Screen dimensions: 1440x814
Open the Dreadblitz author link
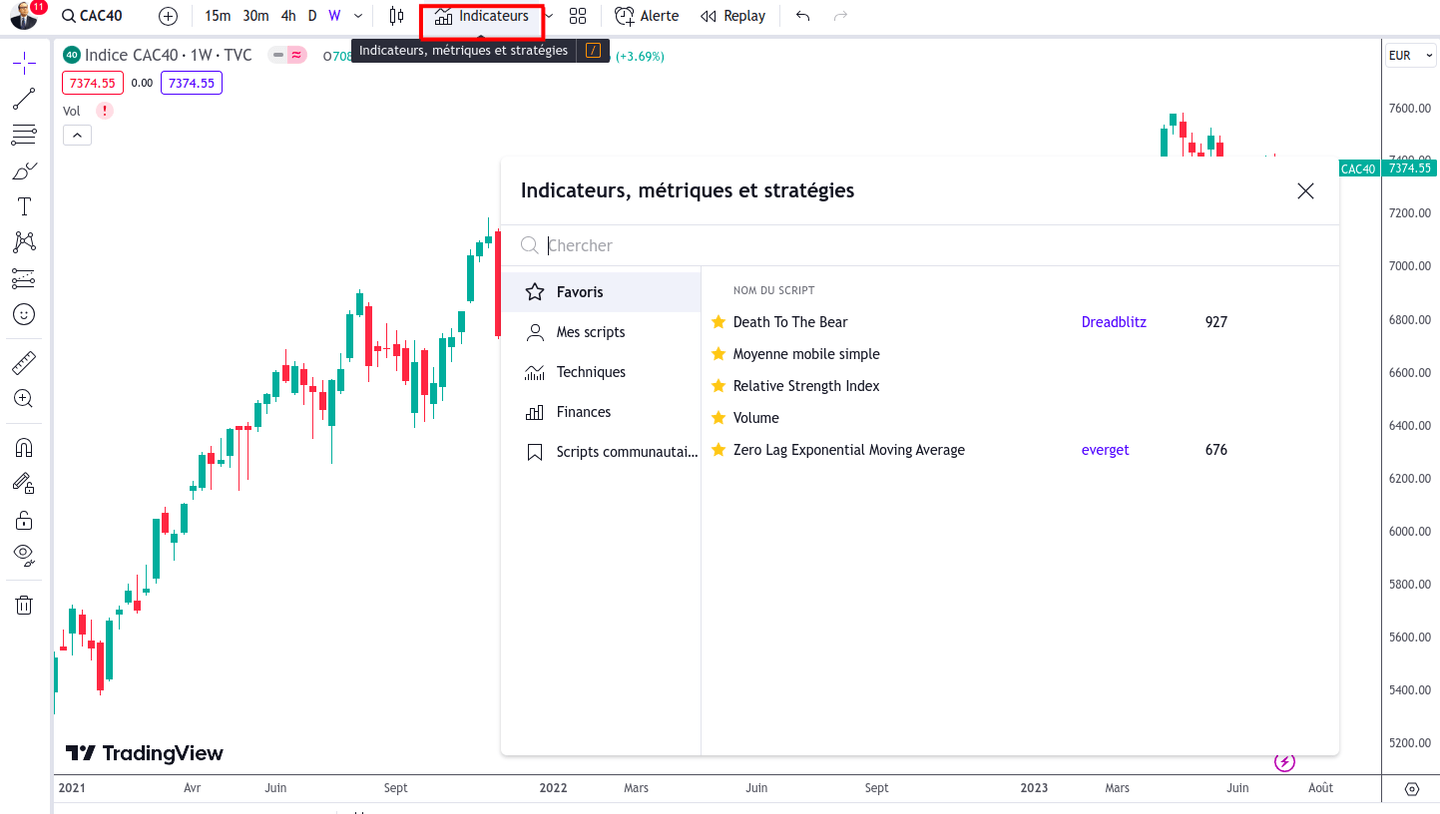1114,322
